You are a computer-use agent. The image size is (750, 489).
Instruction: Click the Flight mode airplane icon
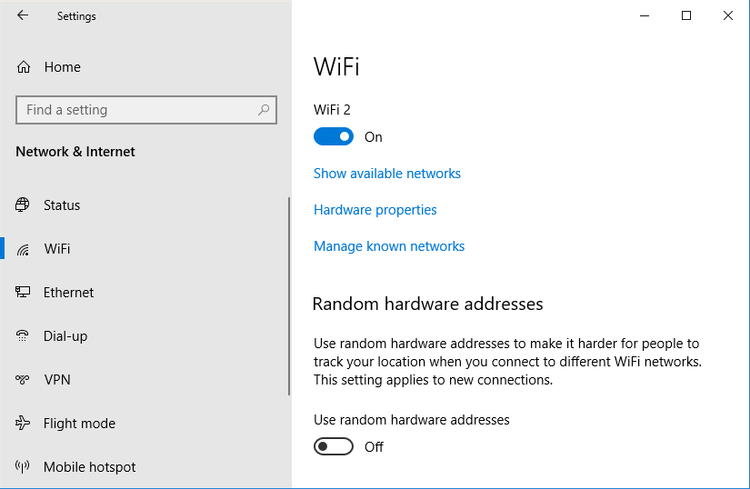(22, 423)
